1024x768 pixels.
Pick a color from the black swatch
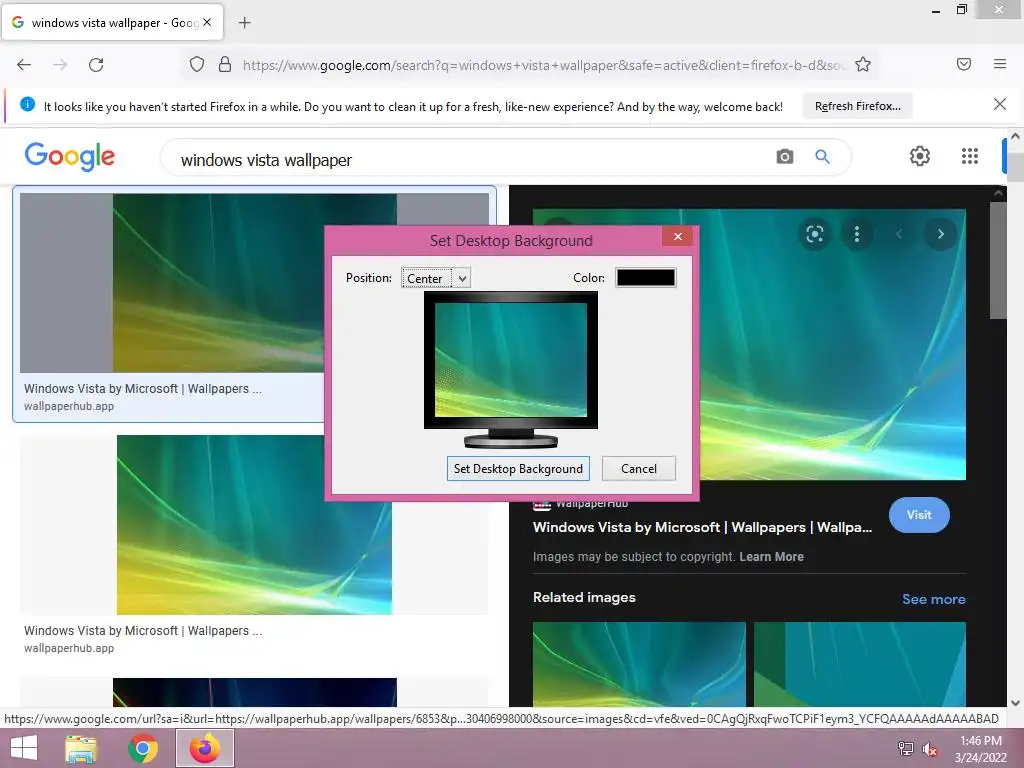645,278
